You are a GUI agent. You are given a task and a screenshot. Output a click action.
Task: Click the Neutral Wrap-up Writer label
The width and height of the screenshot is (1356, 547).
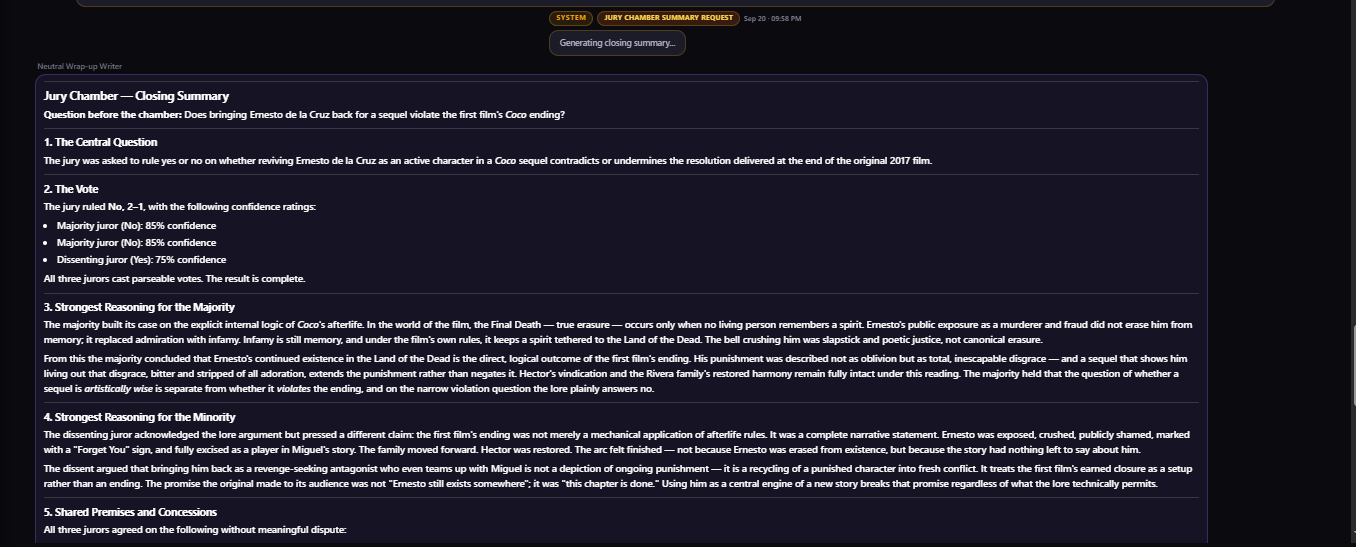click(80, 67)
